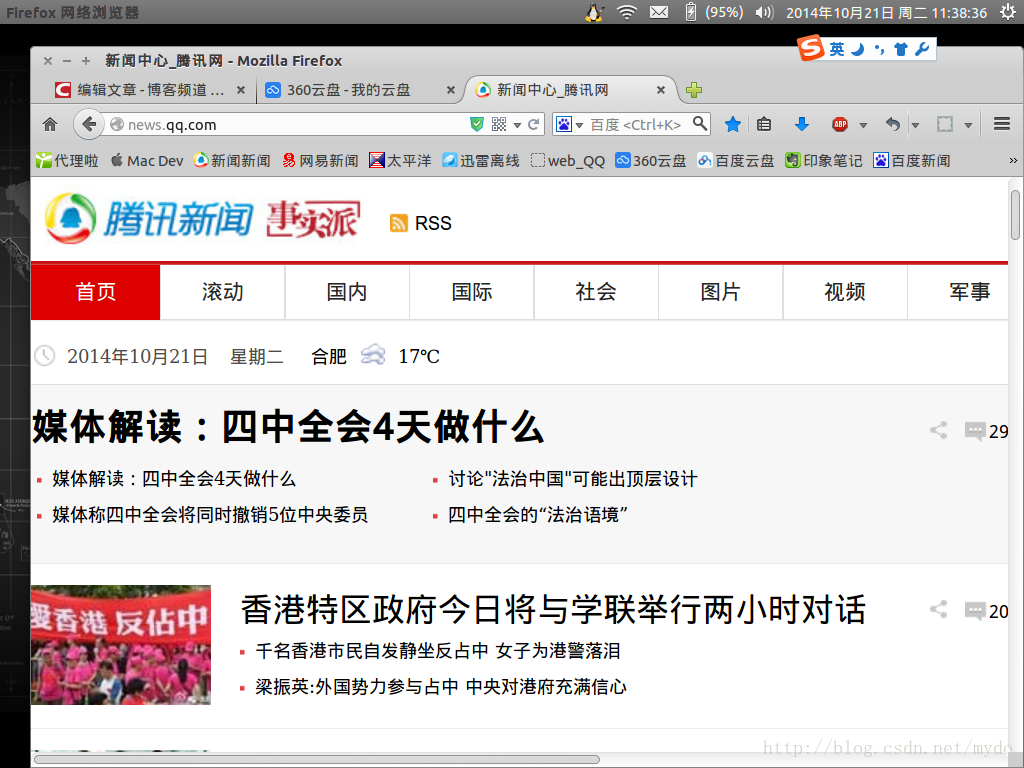Viewport: 1024px width, 768px height.
Task: Open the 社会 navigation item
Action: (x=596, y=292)
